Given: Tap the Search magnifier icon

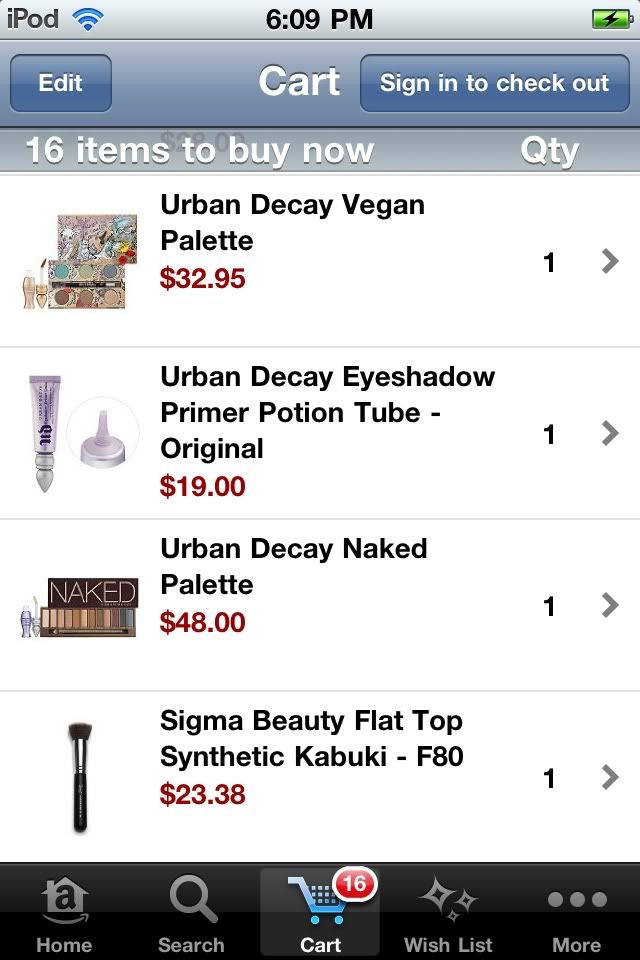Looking at the screenshot, I should 192,898.
